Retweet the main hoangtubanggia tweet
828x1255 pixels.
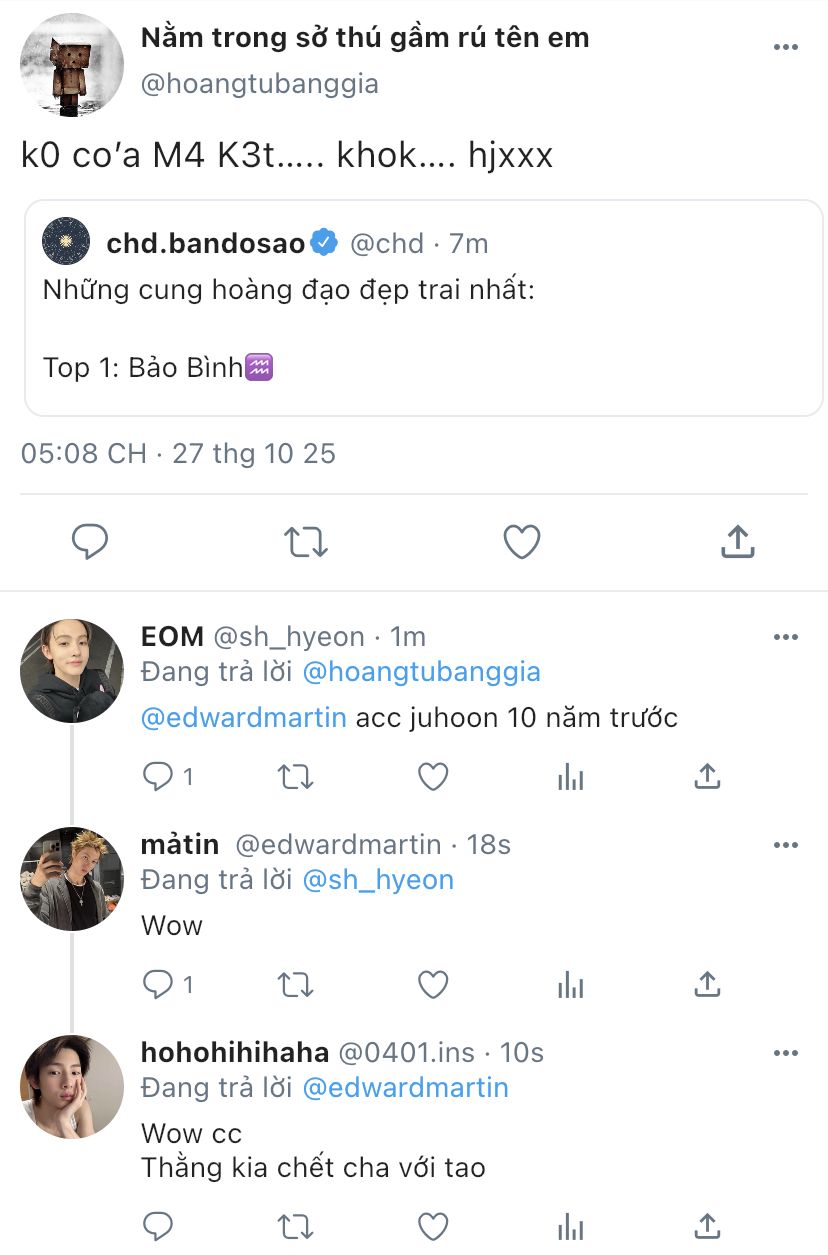[x=305, y=542]
